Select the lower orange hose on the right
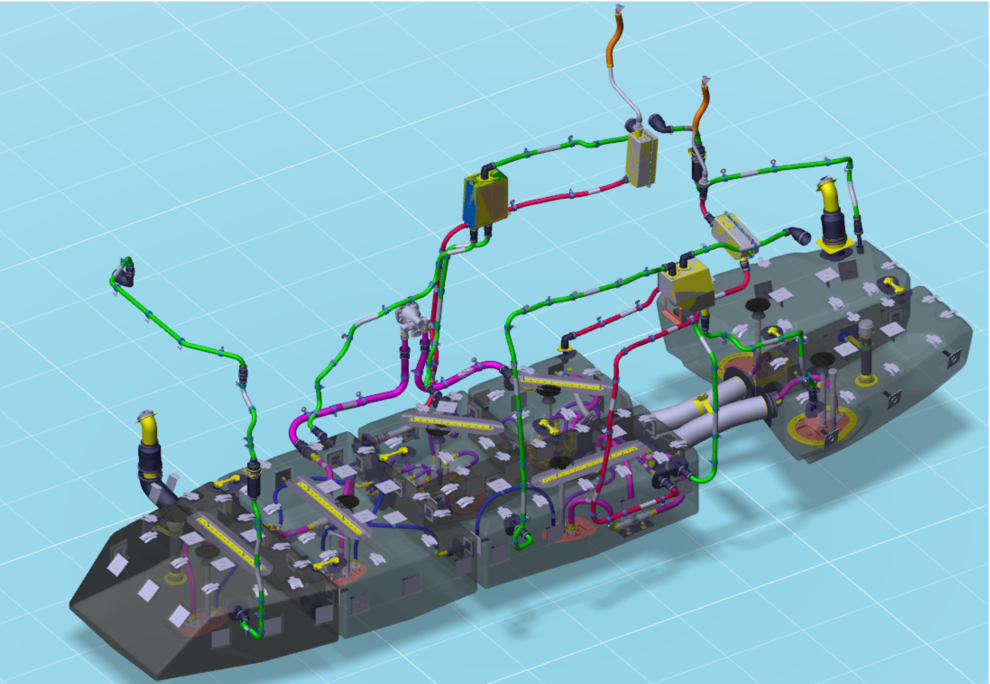 697,113
